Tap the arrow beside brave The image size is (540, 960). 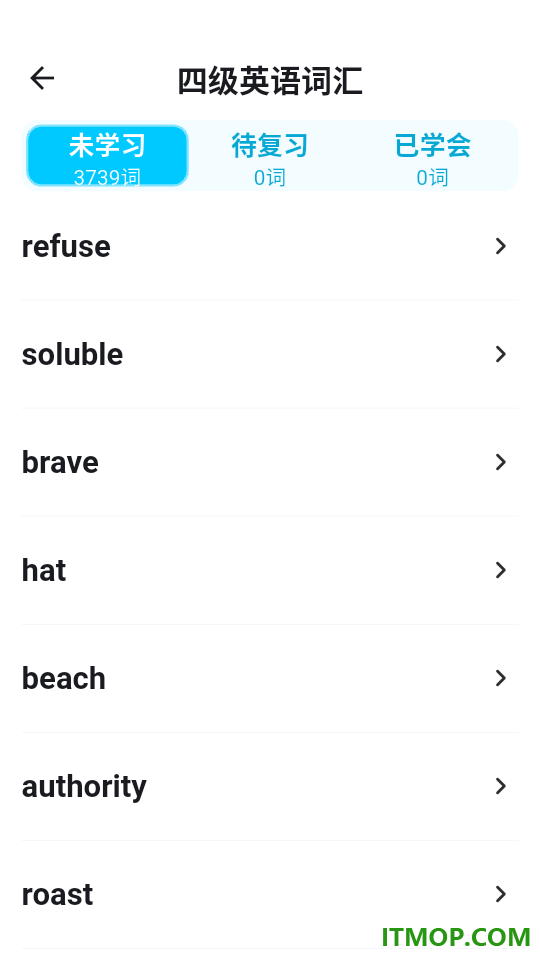[501, 462]
